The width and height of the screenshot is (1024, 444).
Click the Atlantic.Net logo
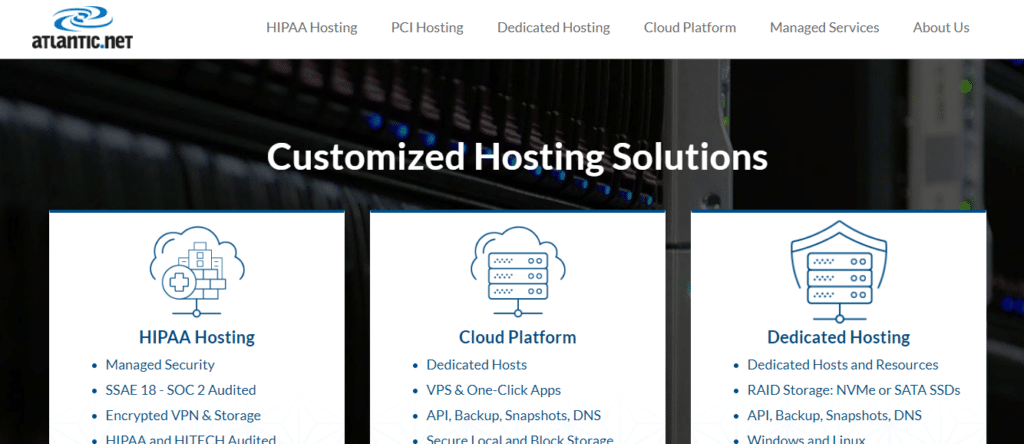(x=81, y=29)
